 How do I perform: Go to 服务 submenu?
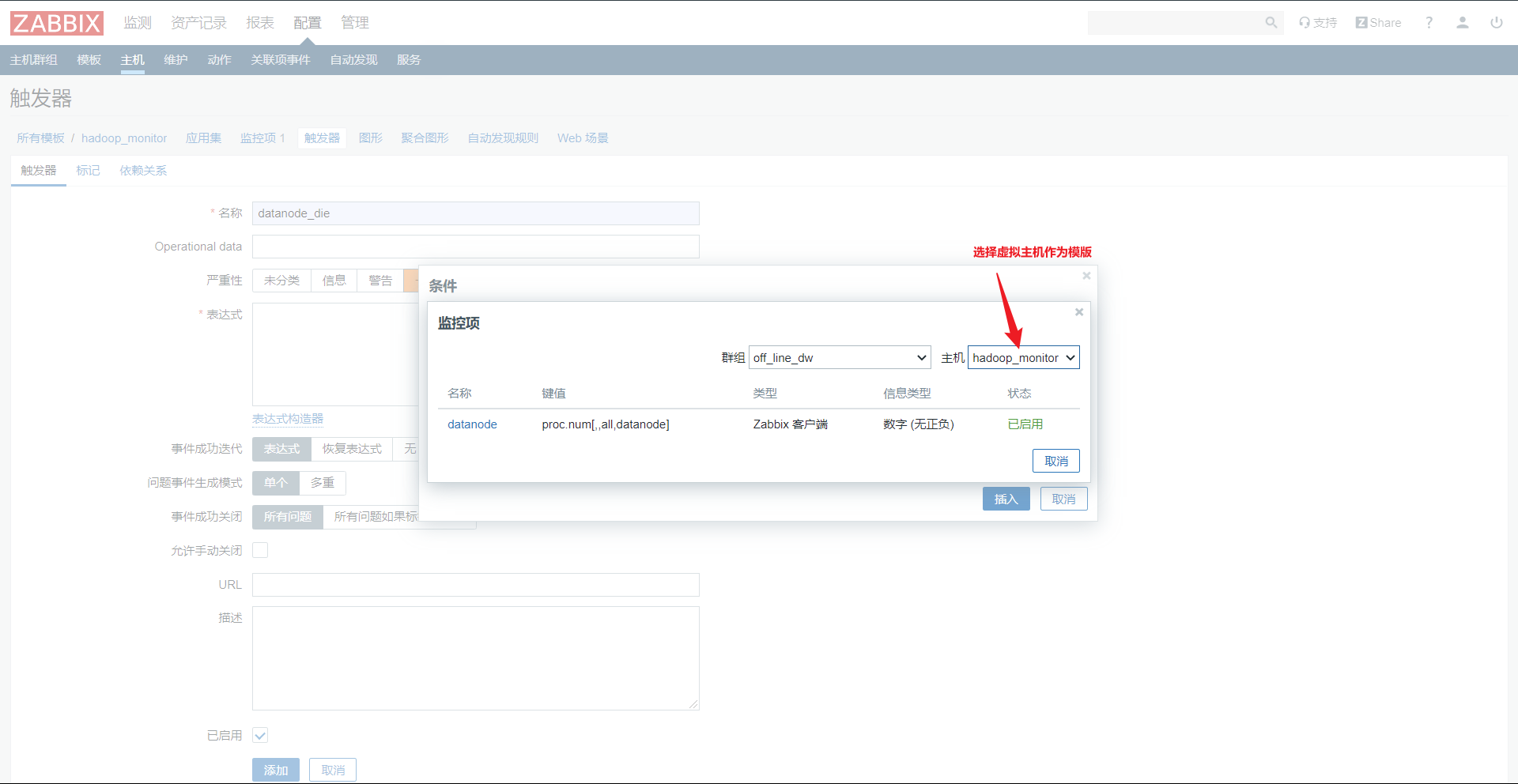click(x=409, y=60)
